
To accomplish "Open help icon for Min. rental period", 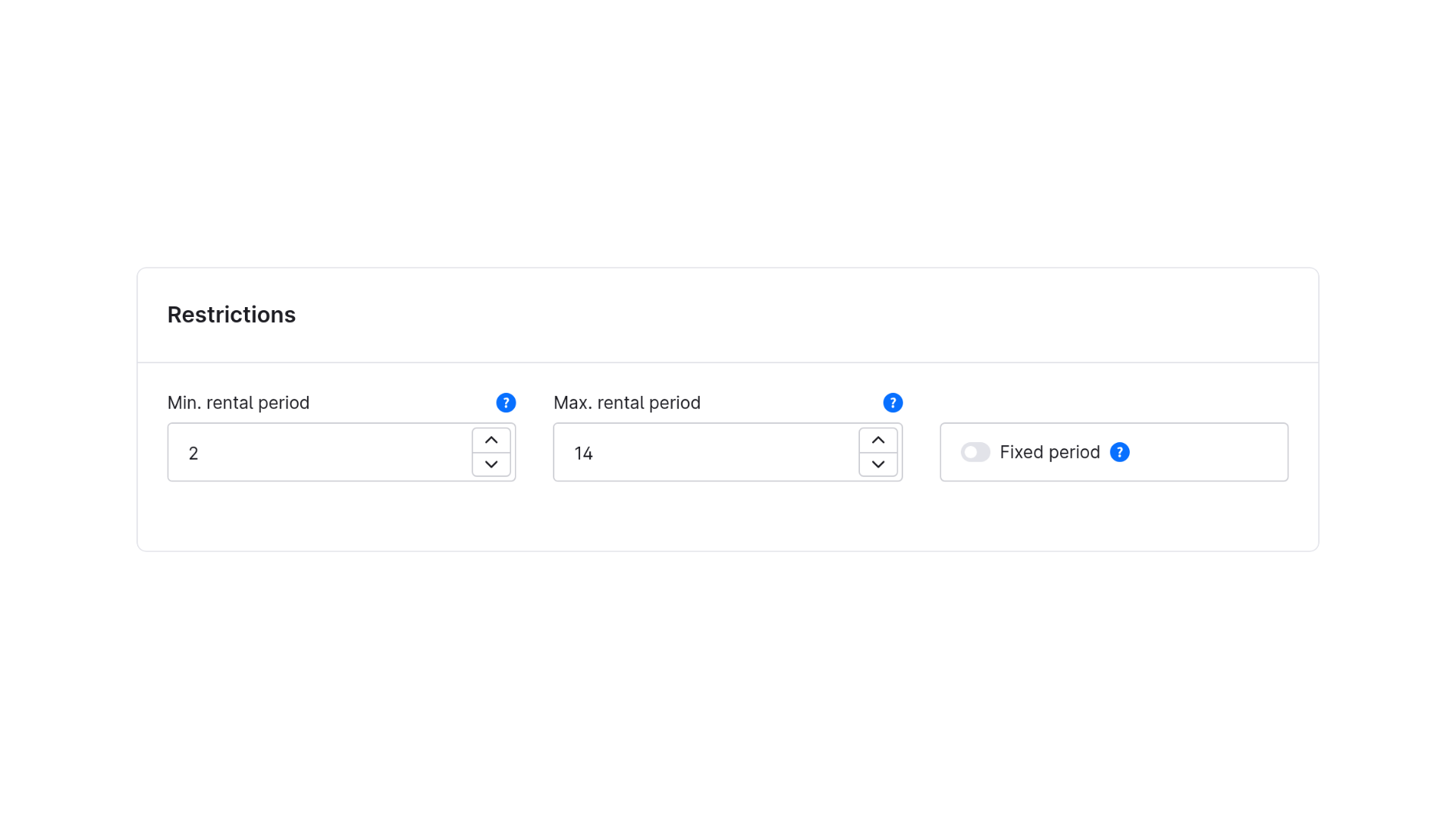I will 506,403.
